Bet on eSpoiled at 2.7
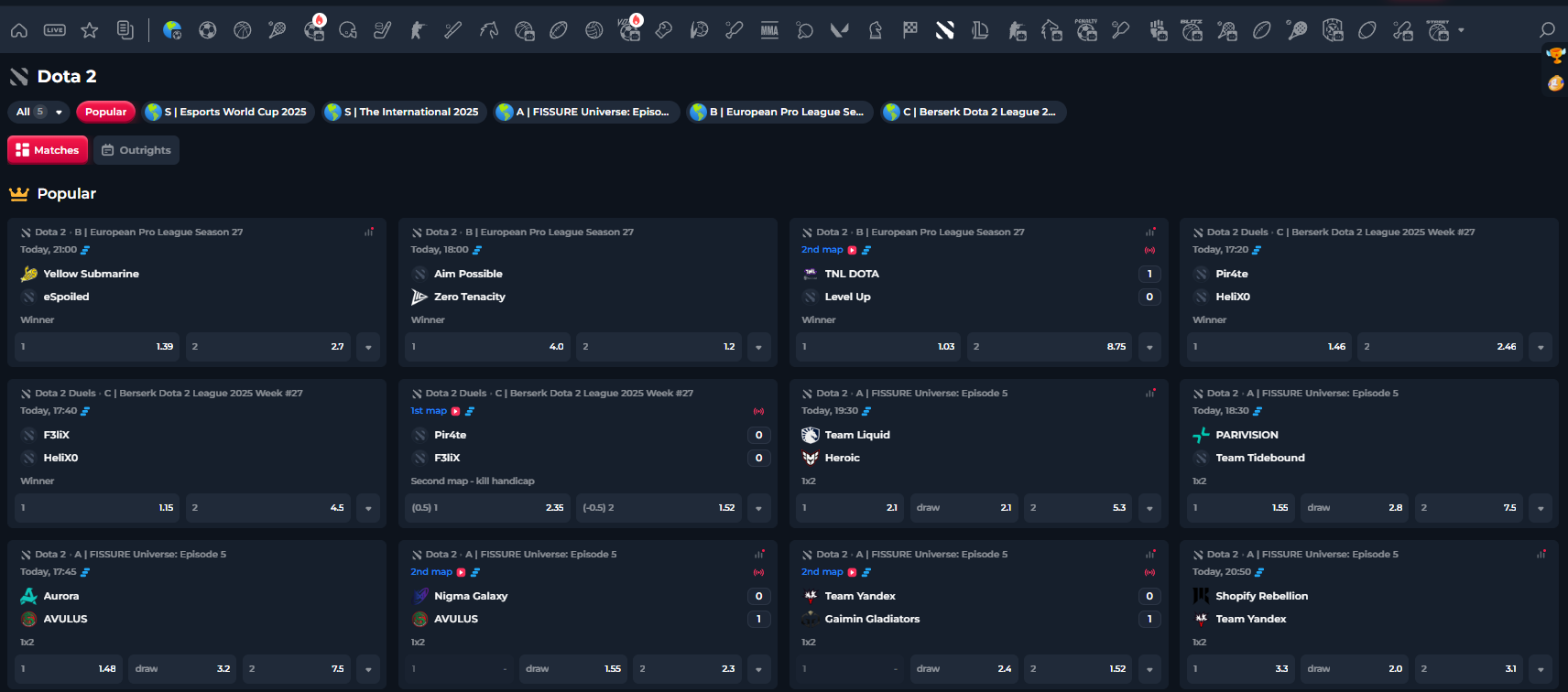 point(268,347)
